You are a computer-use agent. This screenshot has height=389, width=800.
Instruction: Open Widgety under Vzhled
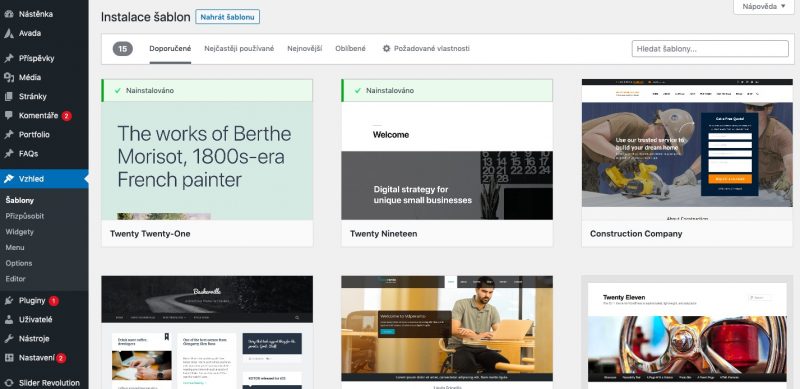click(x=19, y=232)
